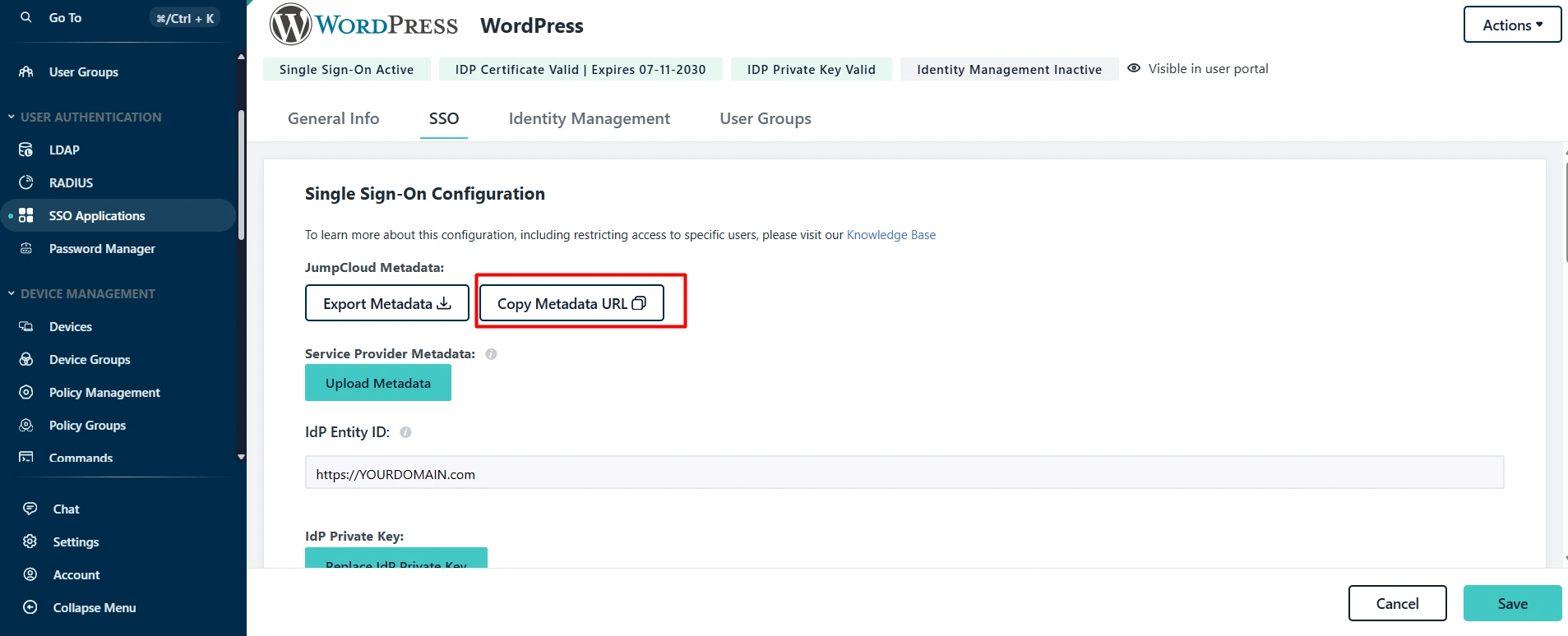Open the Actions dropdown
The width and height of the screenshot is (1568, 636).
1512,25
